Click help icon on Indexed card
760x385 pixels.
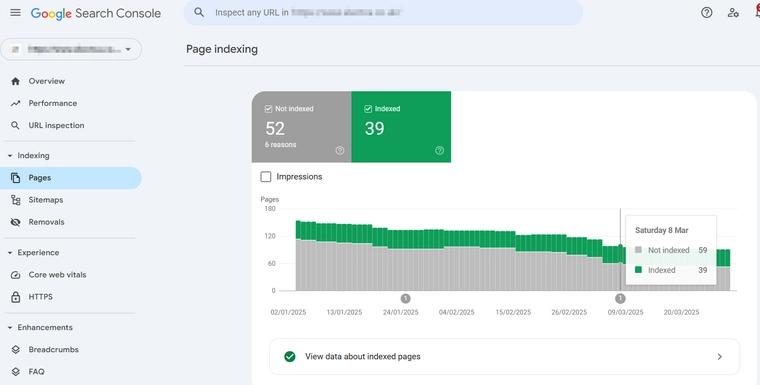pos(439,150)
